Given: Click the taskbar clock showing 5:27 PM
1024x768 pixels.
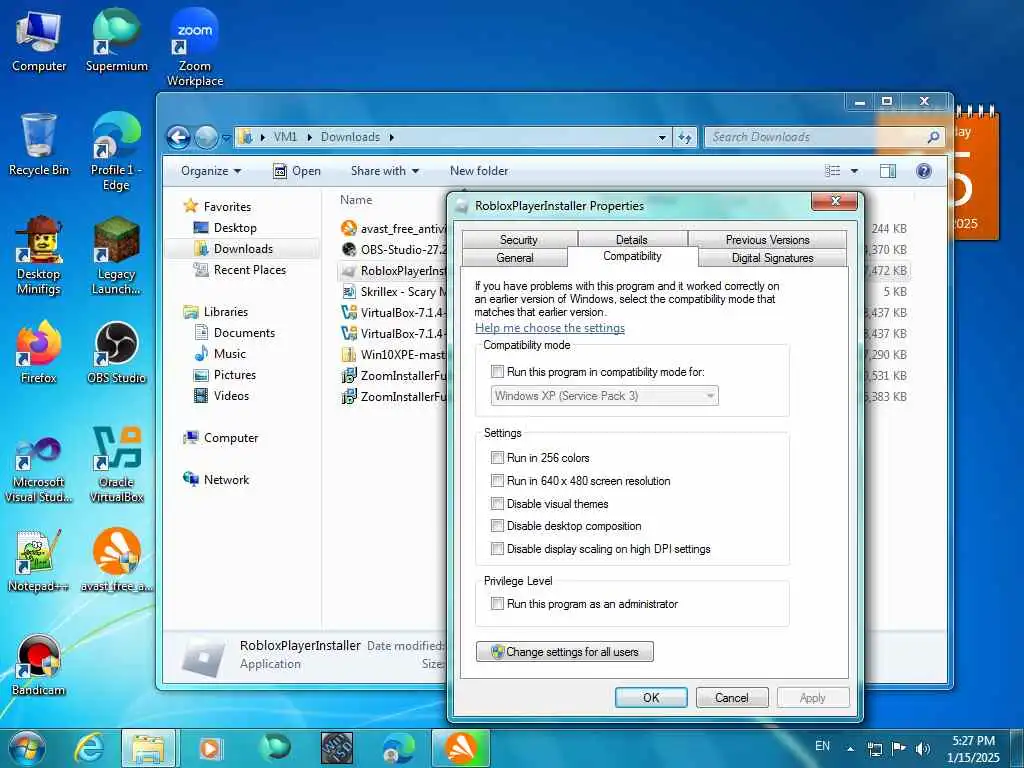Looking at the screenshot, I should pos(973,749).
